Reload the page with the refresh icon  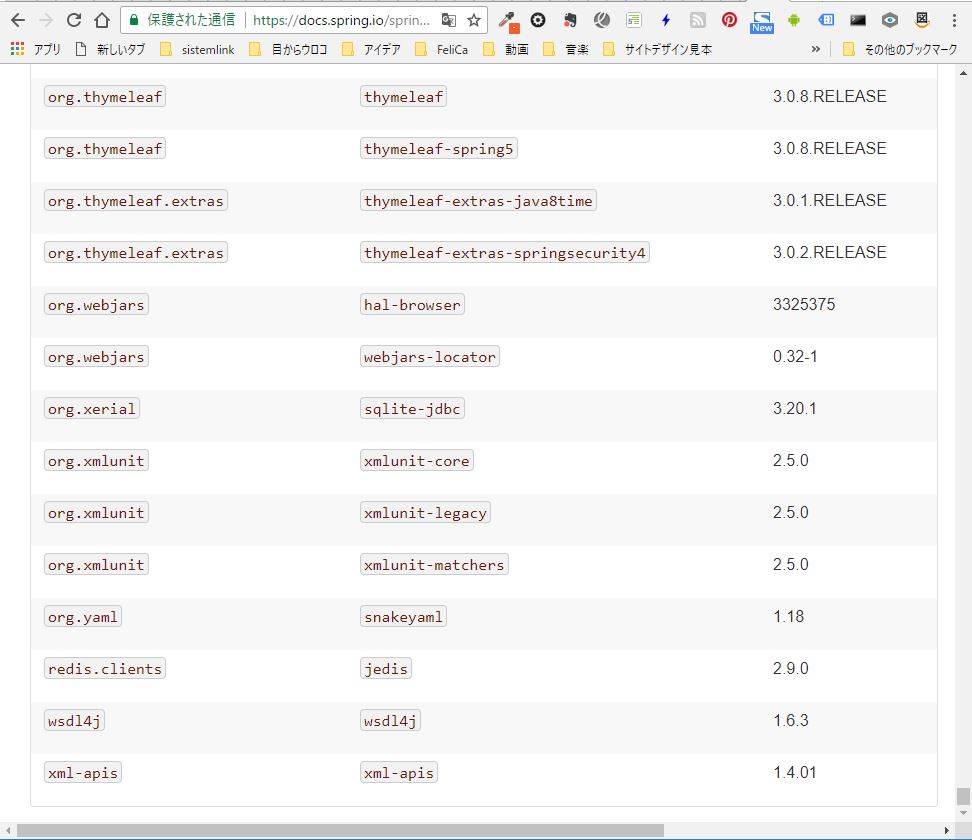click(x=74, y=20)
